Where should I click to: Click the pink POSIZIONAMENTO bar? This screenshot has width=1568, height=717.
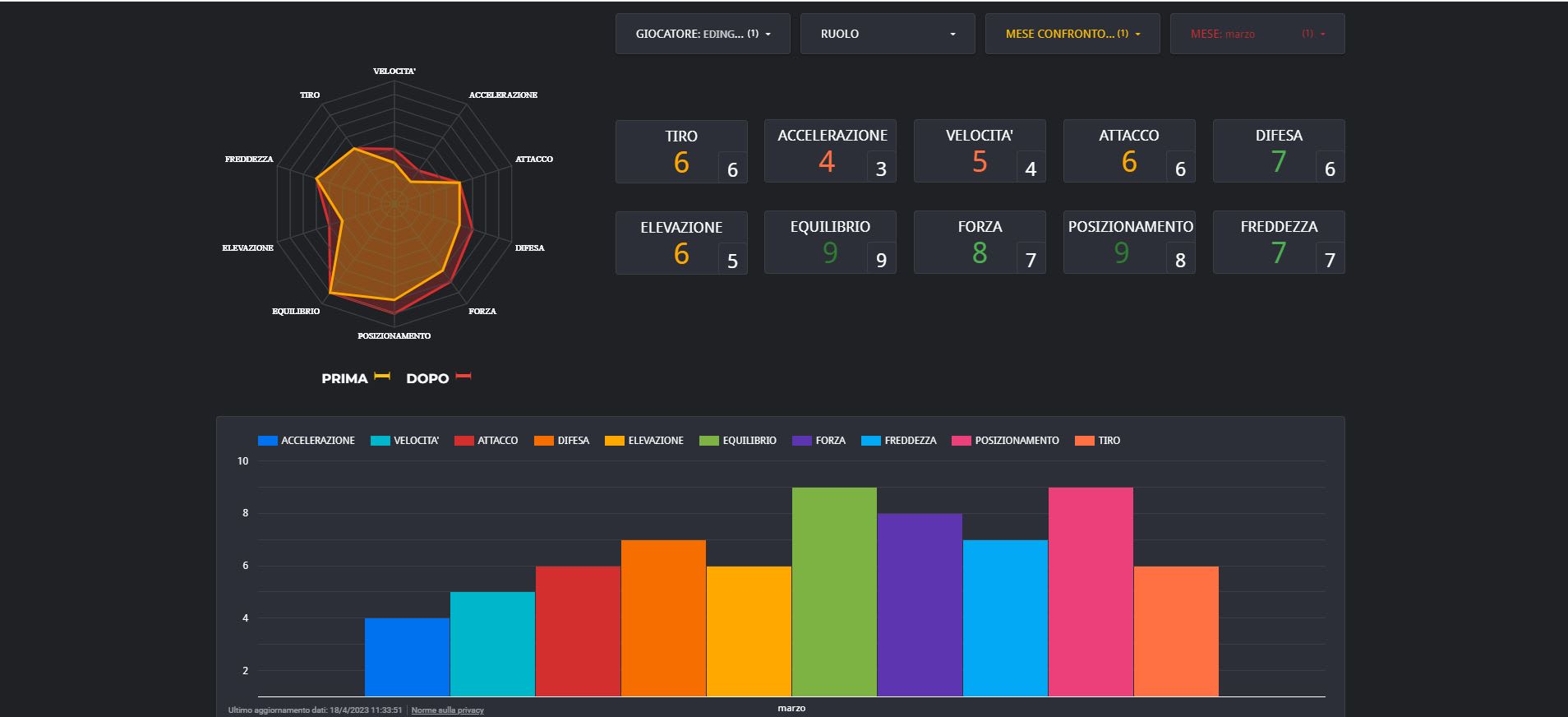point(1091,592)
